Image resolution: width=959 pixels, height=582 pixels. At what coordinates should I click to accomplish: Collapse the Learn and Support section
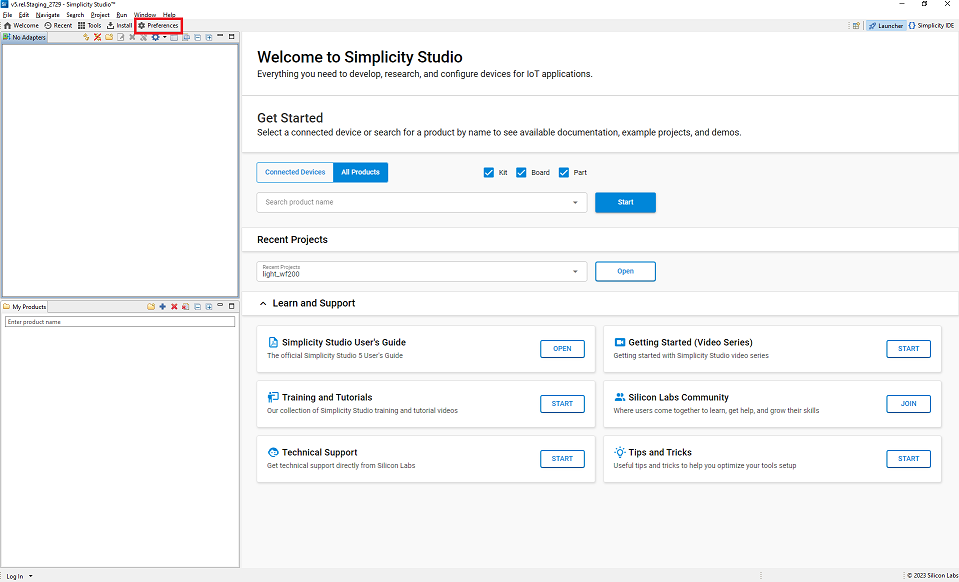263,303
